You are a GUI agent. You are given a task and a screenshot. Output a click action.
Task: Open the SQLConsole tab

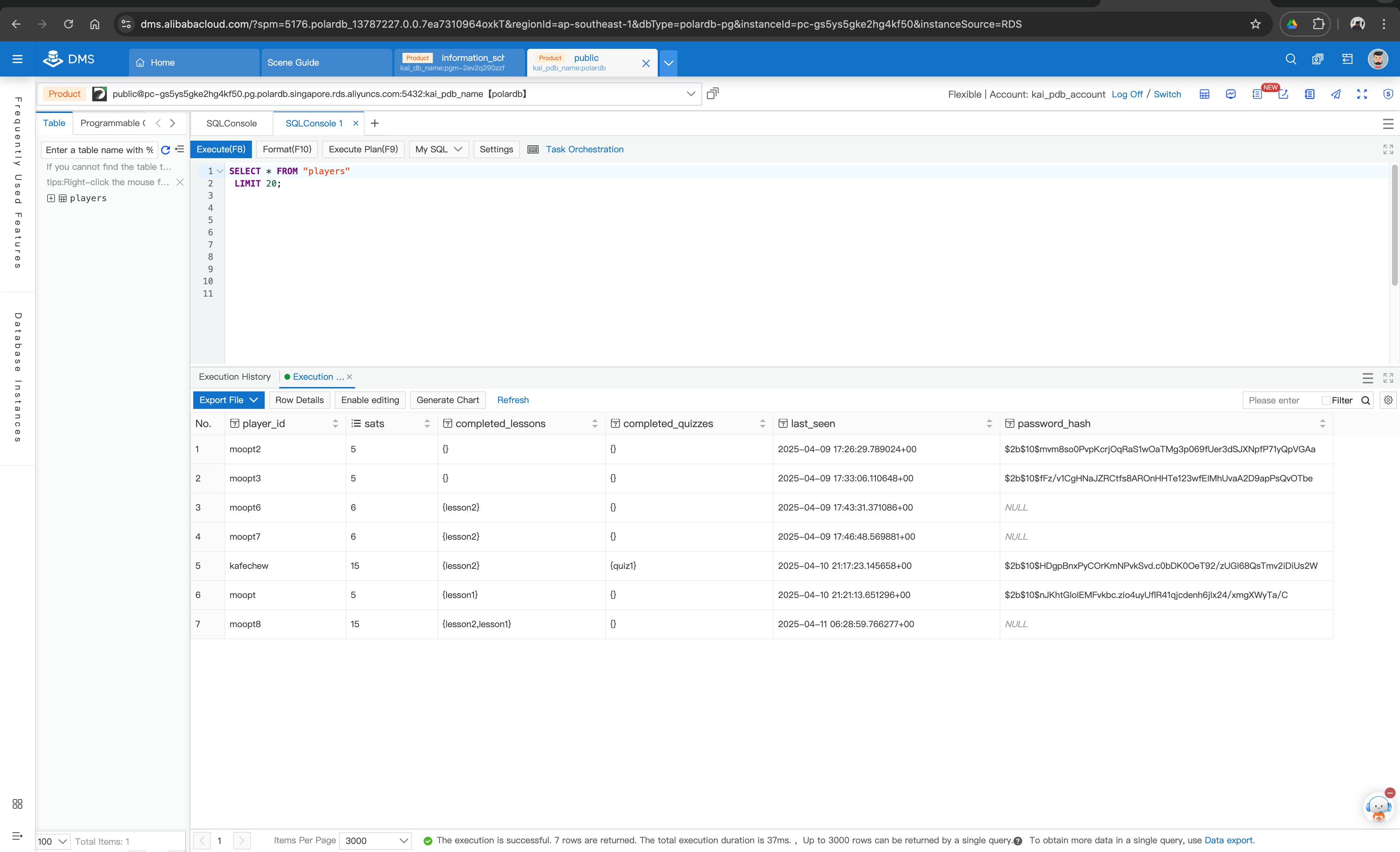coord(231,123)
